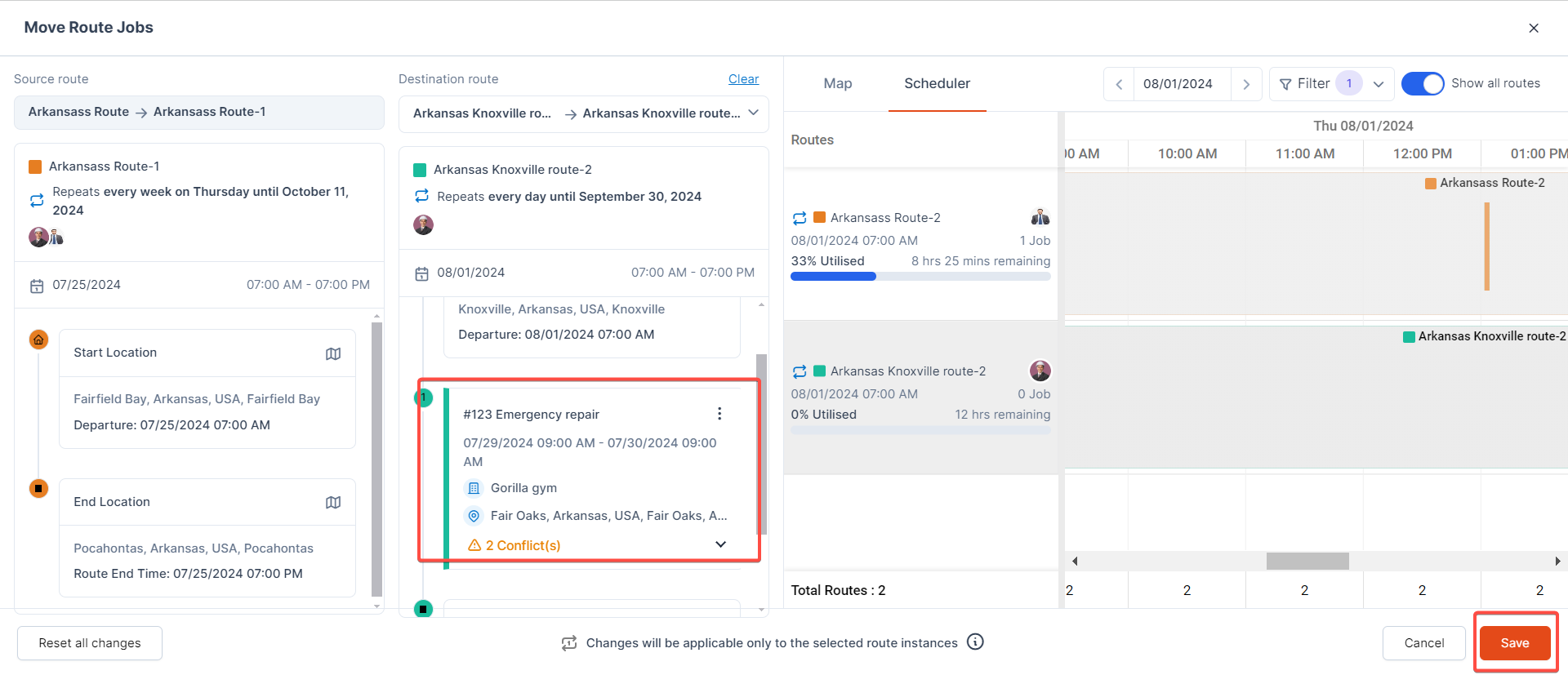Switch to the Map tab

click(837, 83)
